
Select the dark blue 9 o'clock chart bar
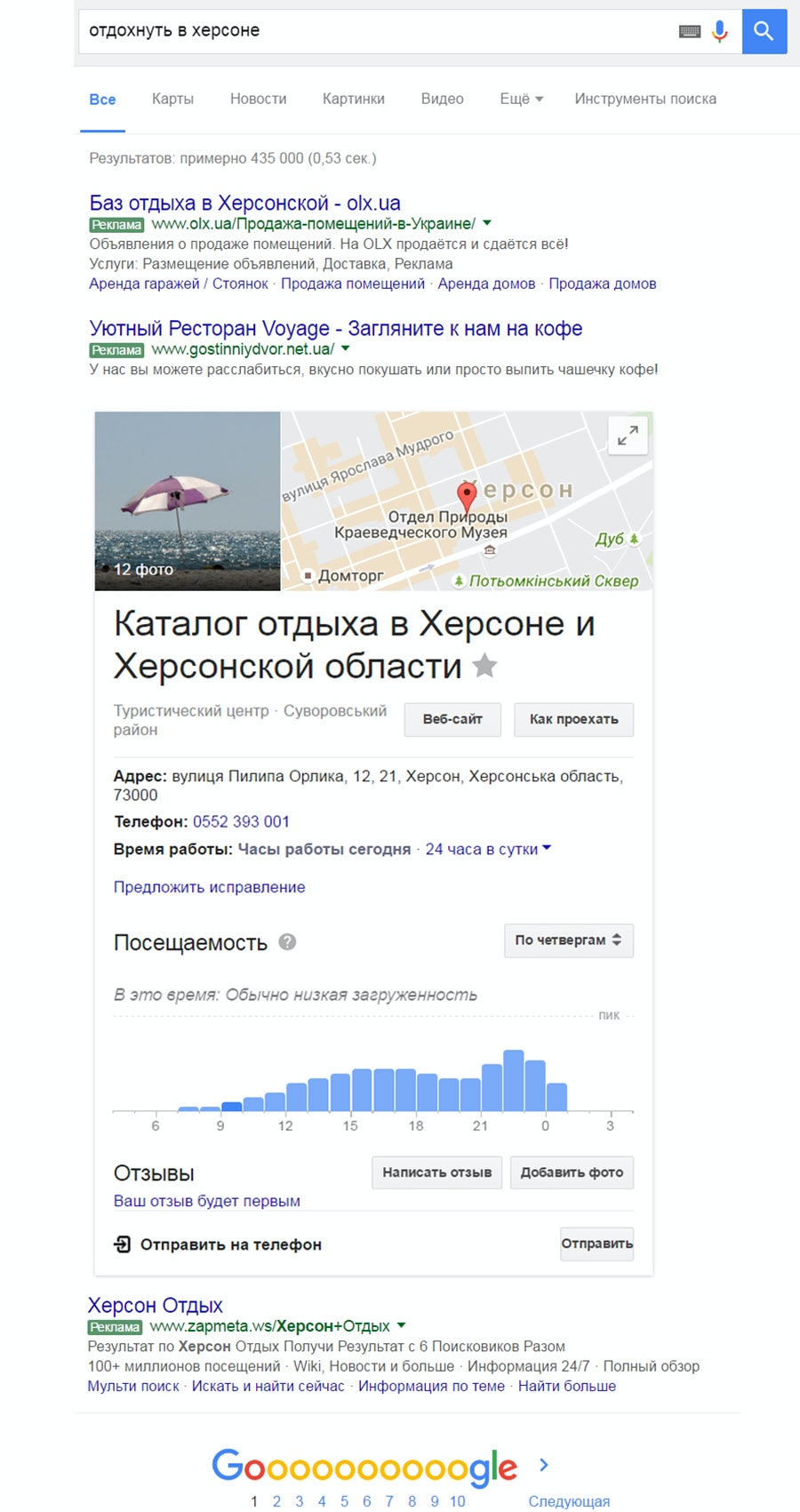(231, 1107)
